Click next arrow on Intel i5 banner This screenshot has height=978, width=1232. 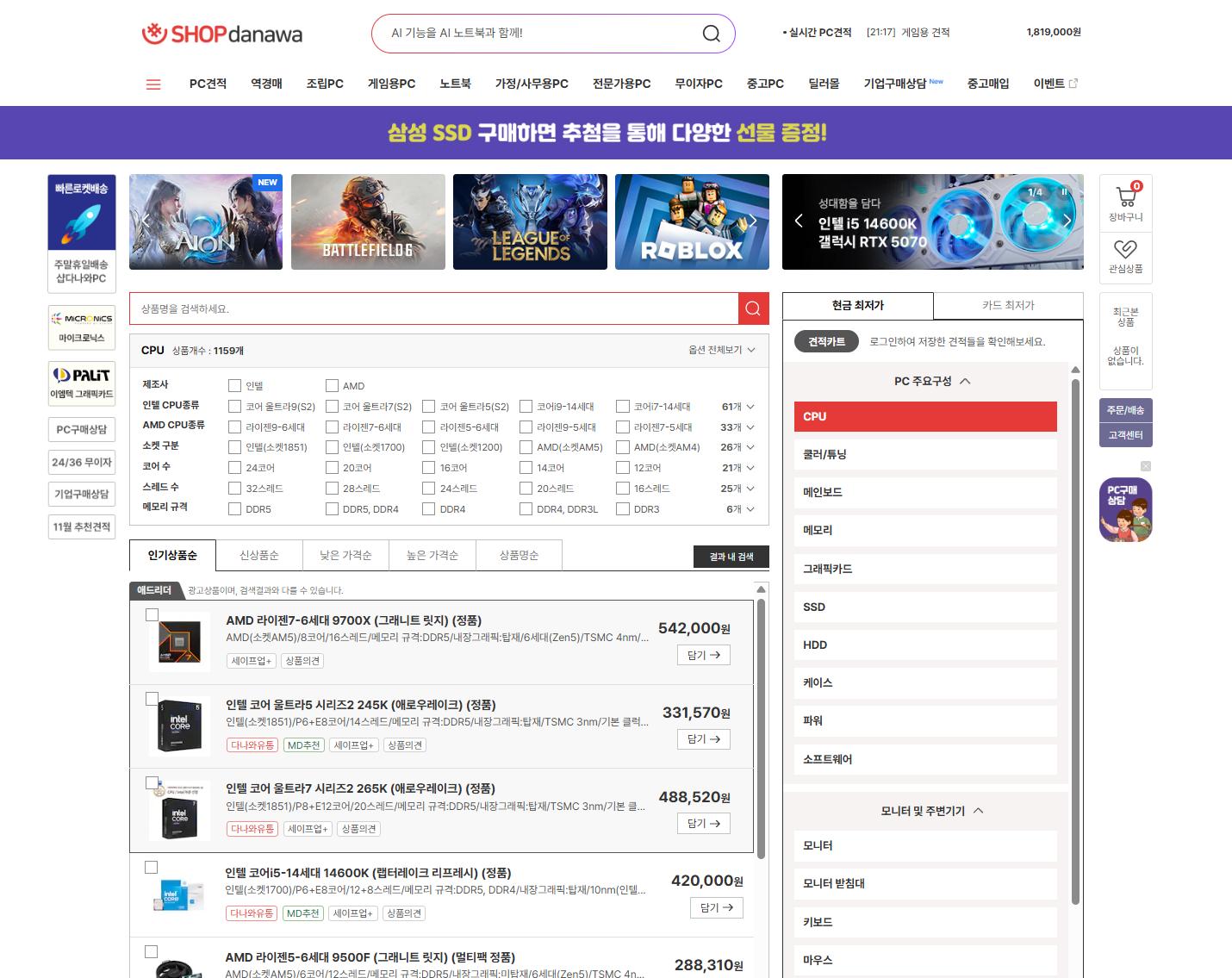[1067, 221]
